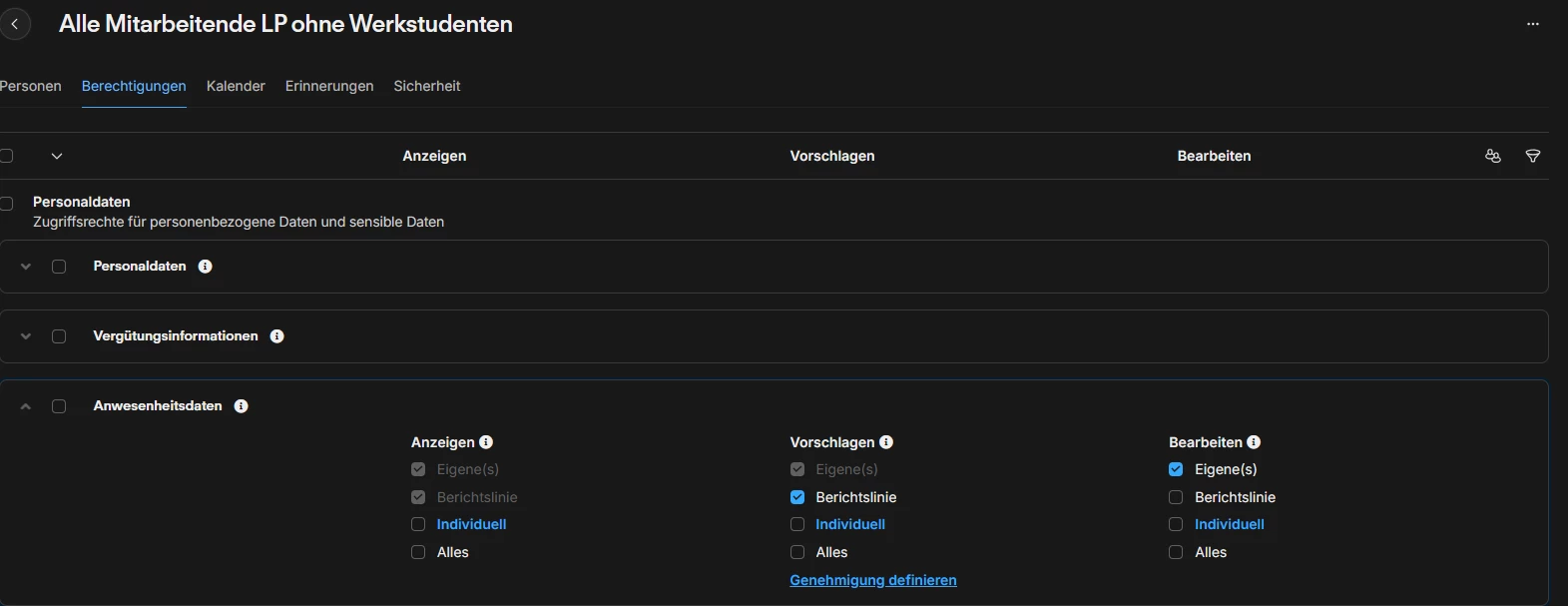1568x606 pixels.
Task: Open the Sicherheit tab
Action: click(x=427, y=86)
